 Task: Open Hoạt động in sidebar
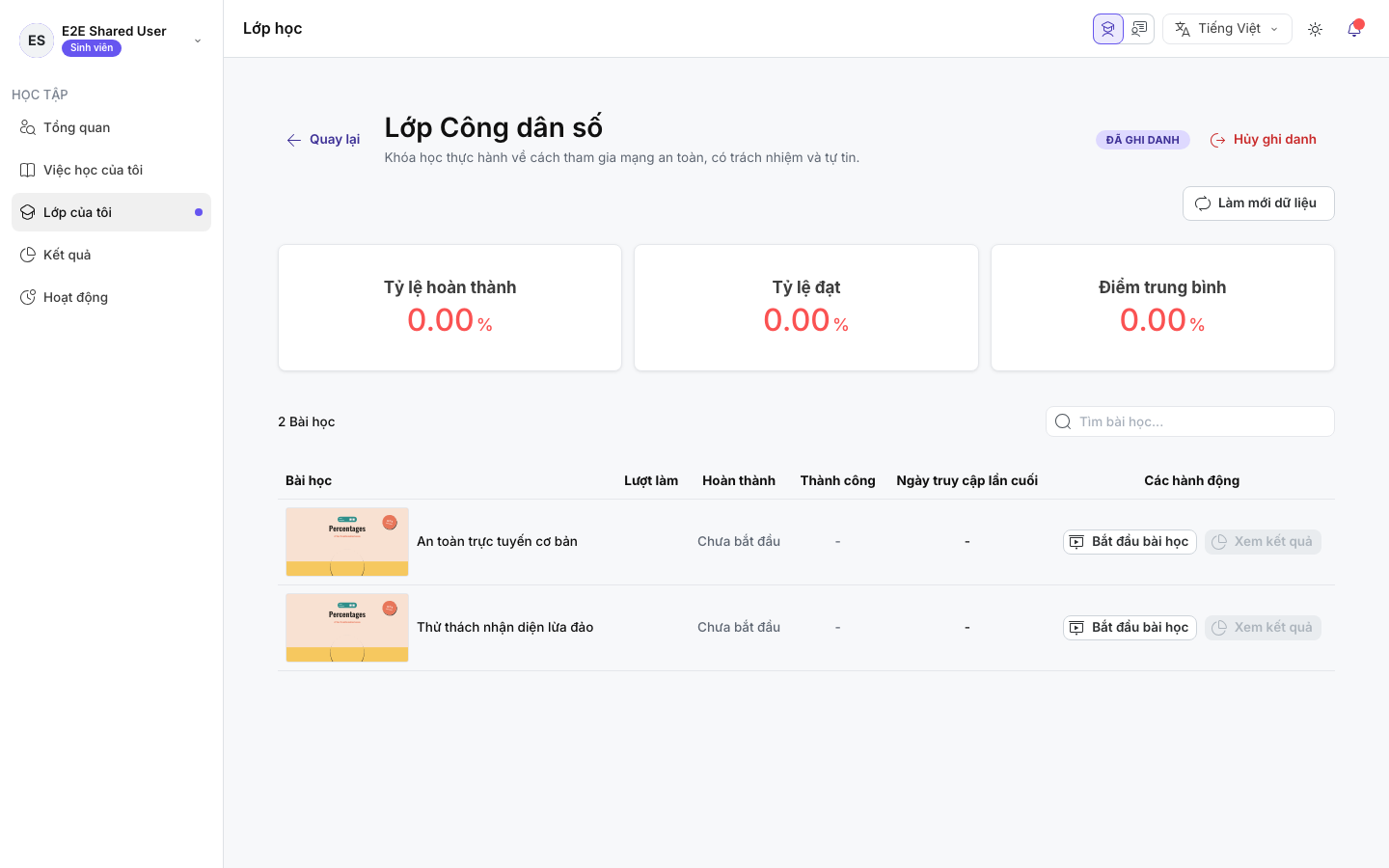tap(111, 297)
